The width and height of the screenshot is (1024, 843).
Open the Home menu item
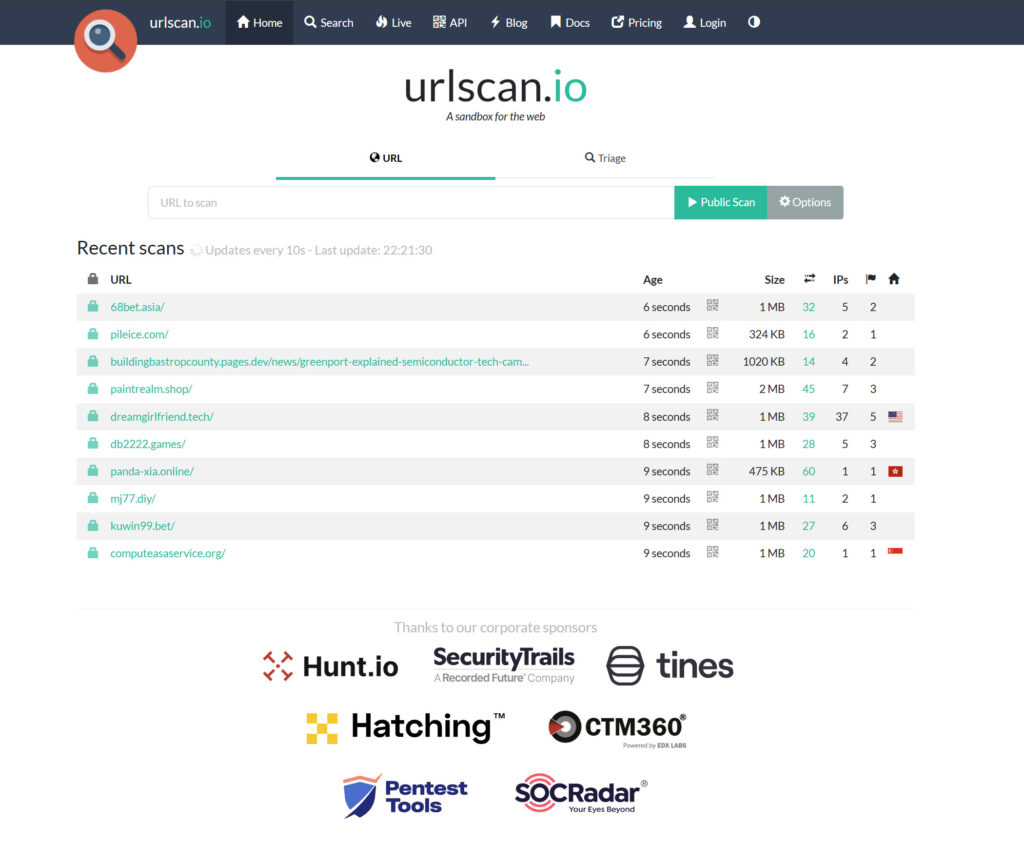tap(259, 22)
